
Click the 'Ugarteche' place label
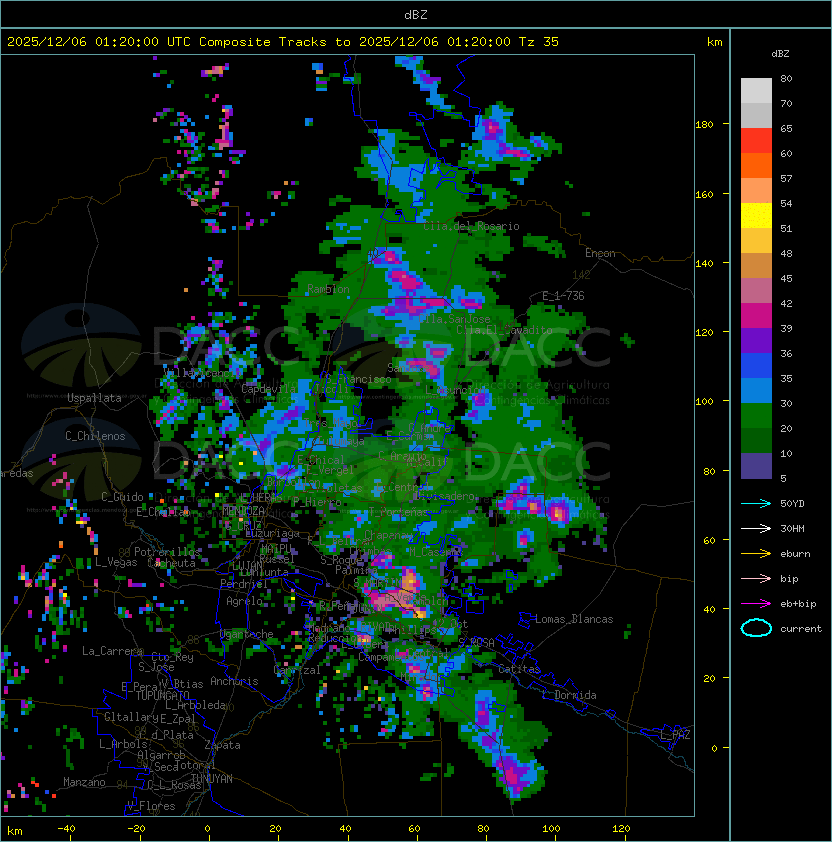(x=247, y=634)
